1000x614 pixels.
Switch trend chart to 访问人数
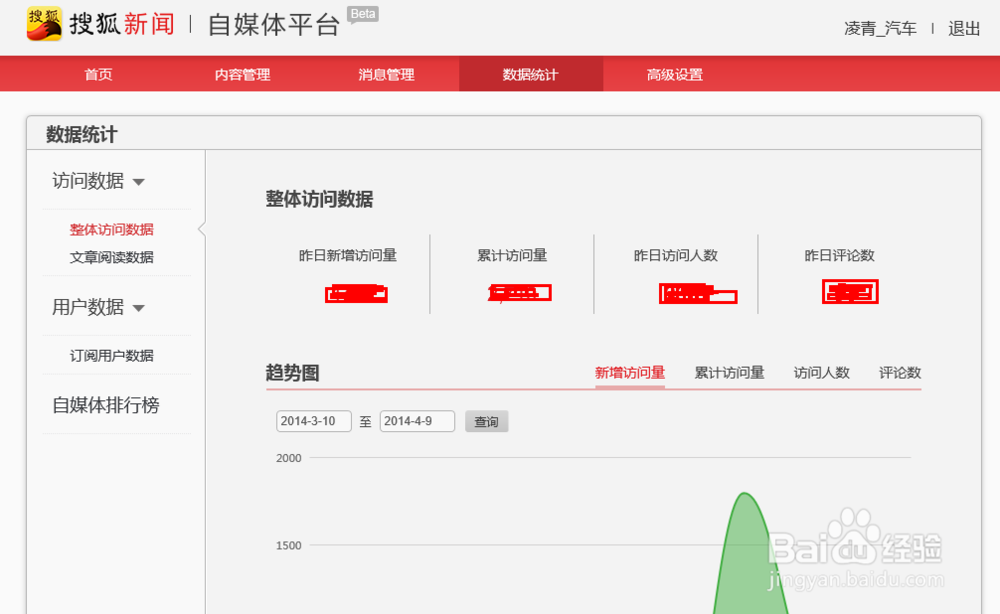tap(821, 371)
